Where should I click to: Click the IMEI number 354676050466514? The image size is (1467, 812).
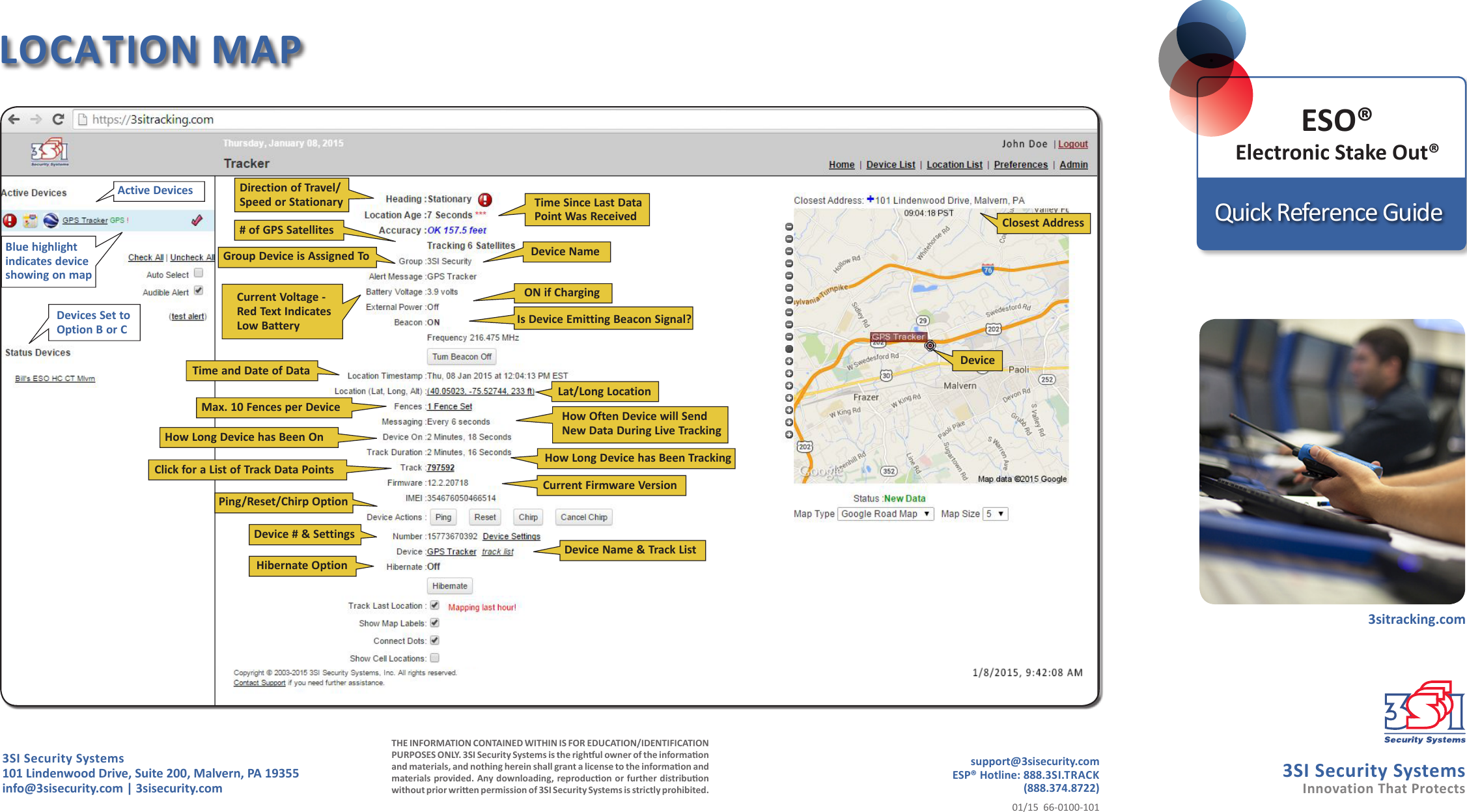(x=461, y=498)
